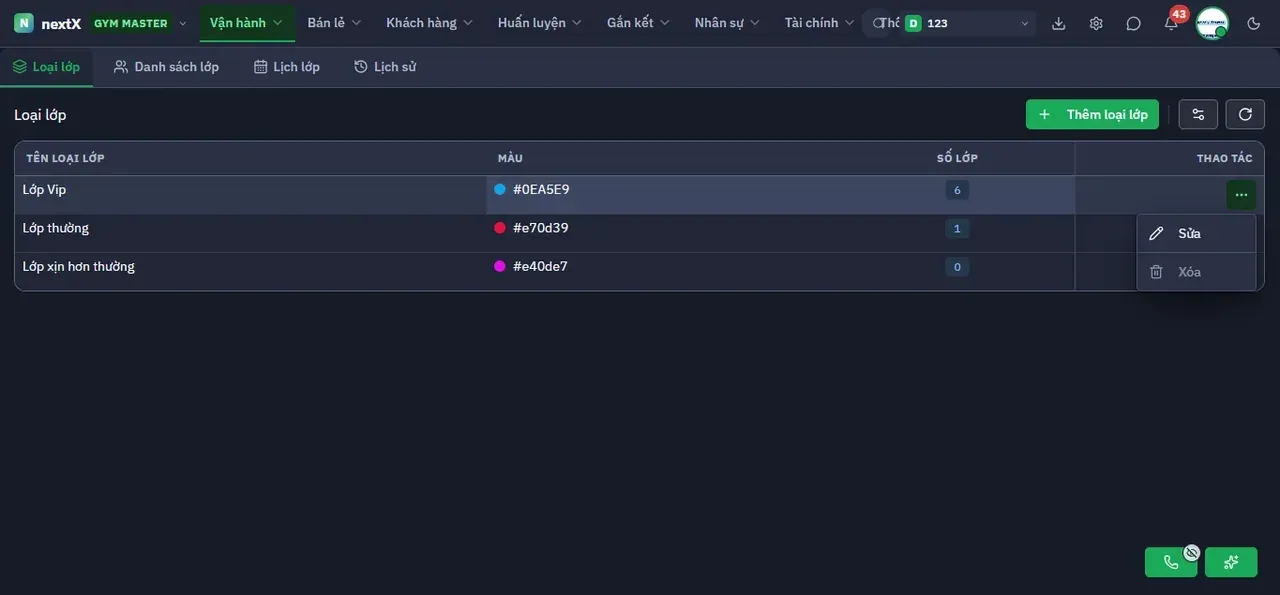Click the magenta color dot for #e40de7
This screenshot has width=1280, height=595.
click(x=500, y=266)
